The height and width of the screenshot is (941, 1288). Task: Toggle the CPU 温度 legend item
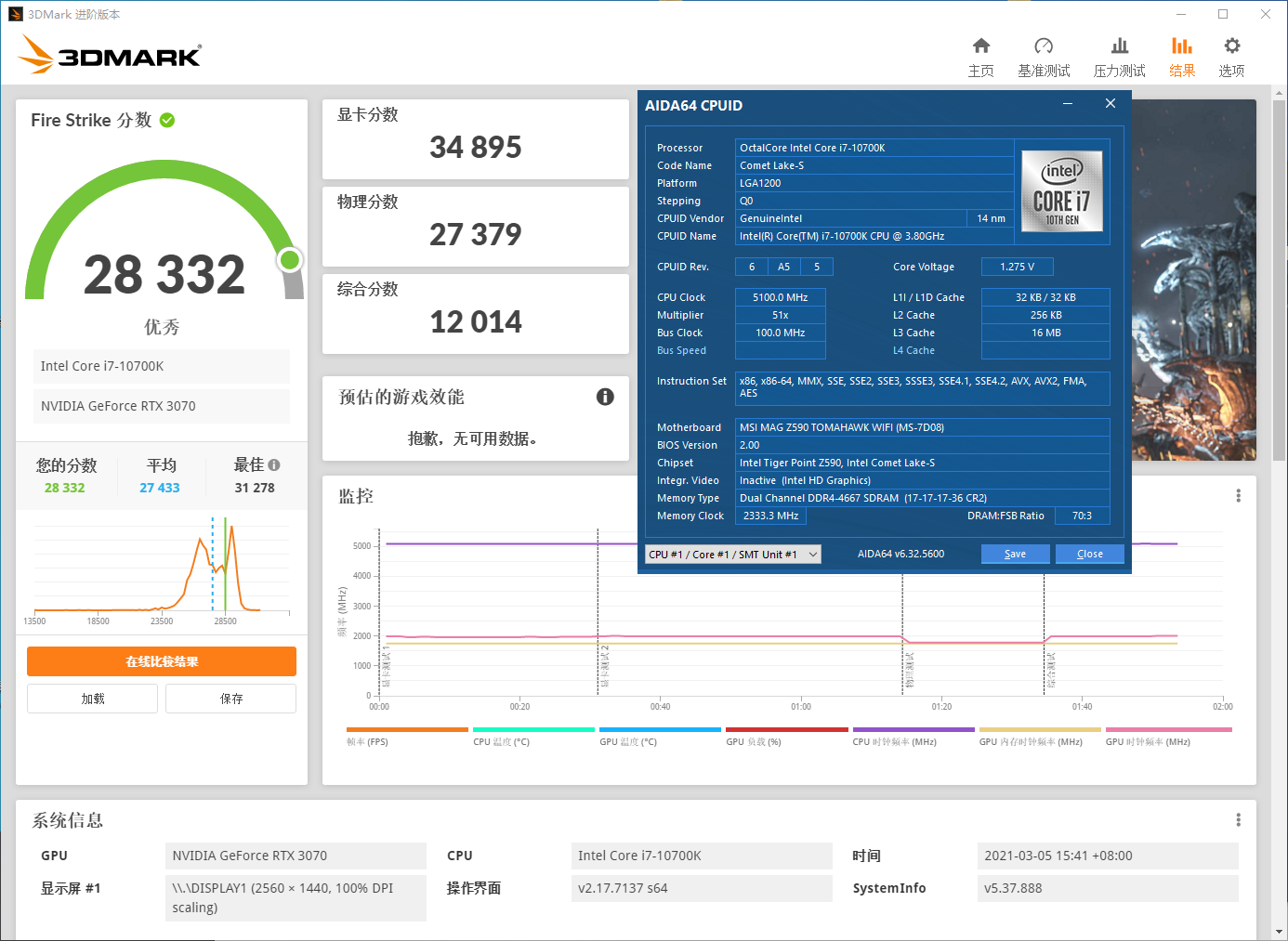(x=533, y=737)
